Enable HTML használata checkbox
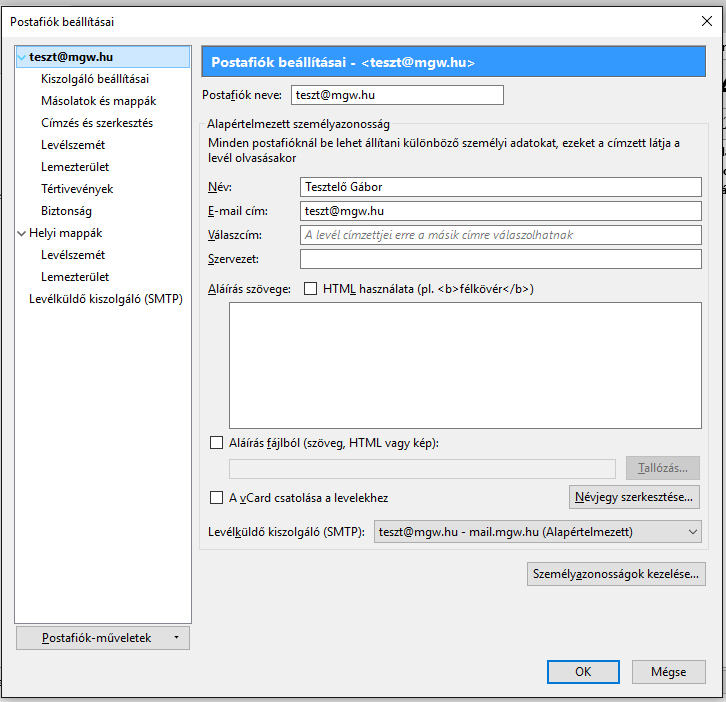This screenshot has width=726, height=702. pos(310,289)
